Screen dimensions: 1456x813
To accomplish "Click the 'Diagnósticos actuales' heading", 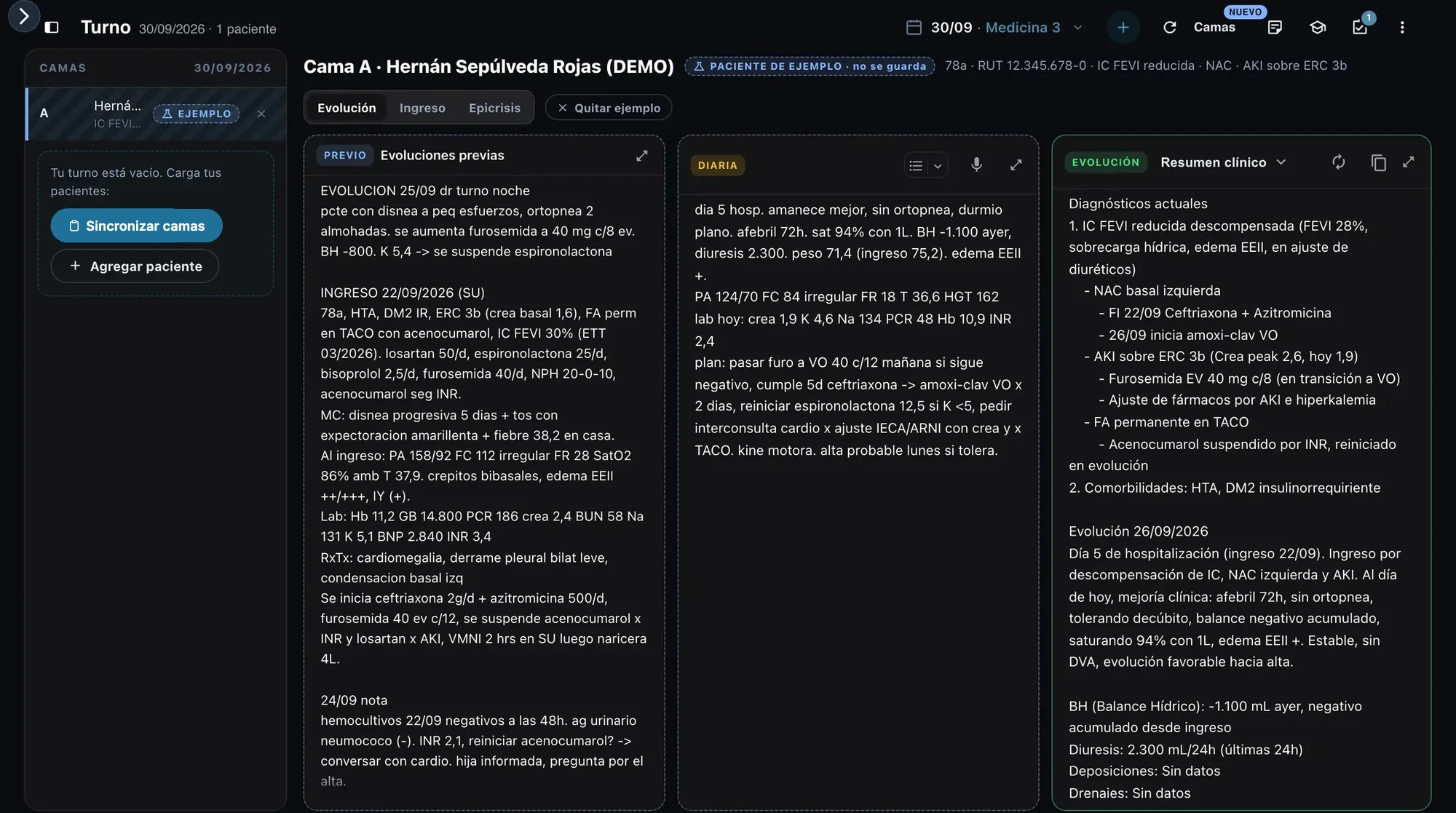I will (x=1138, y=204).
